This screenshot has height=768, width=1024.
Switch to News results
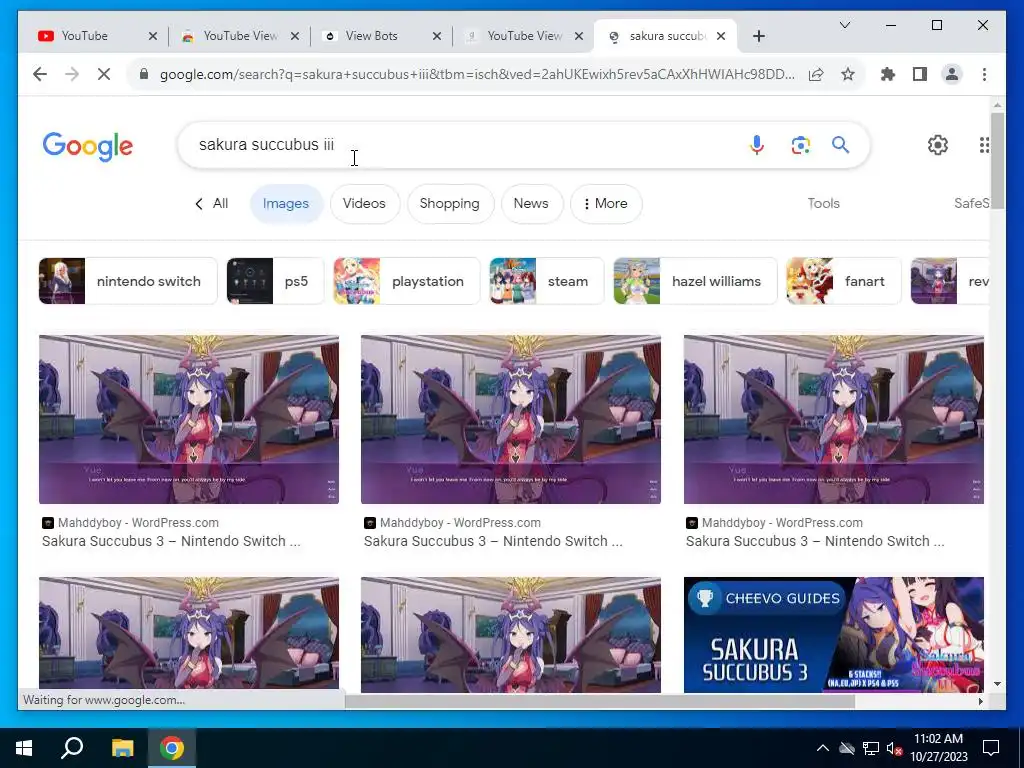click(531, 204)
